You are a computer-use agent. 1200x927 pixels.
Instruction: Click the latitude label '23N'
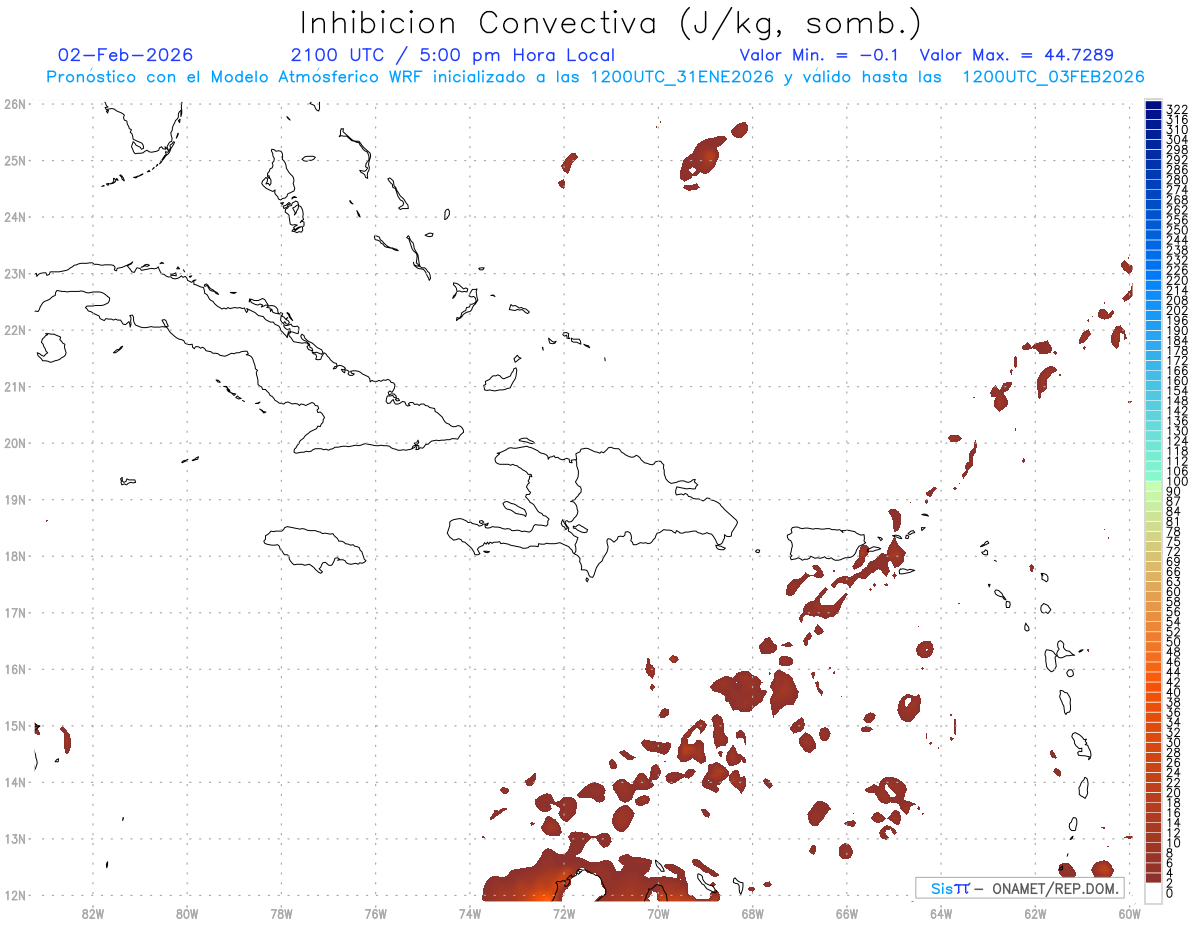coord(14,273)
